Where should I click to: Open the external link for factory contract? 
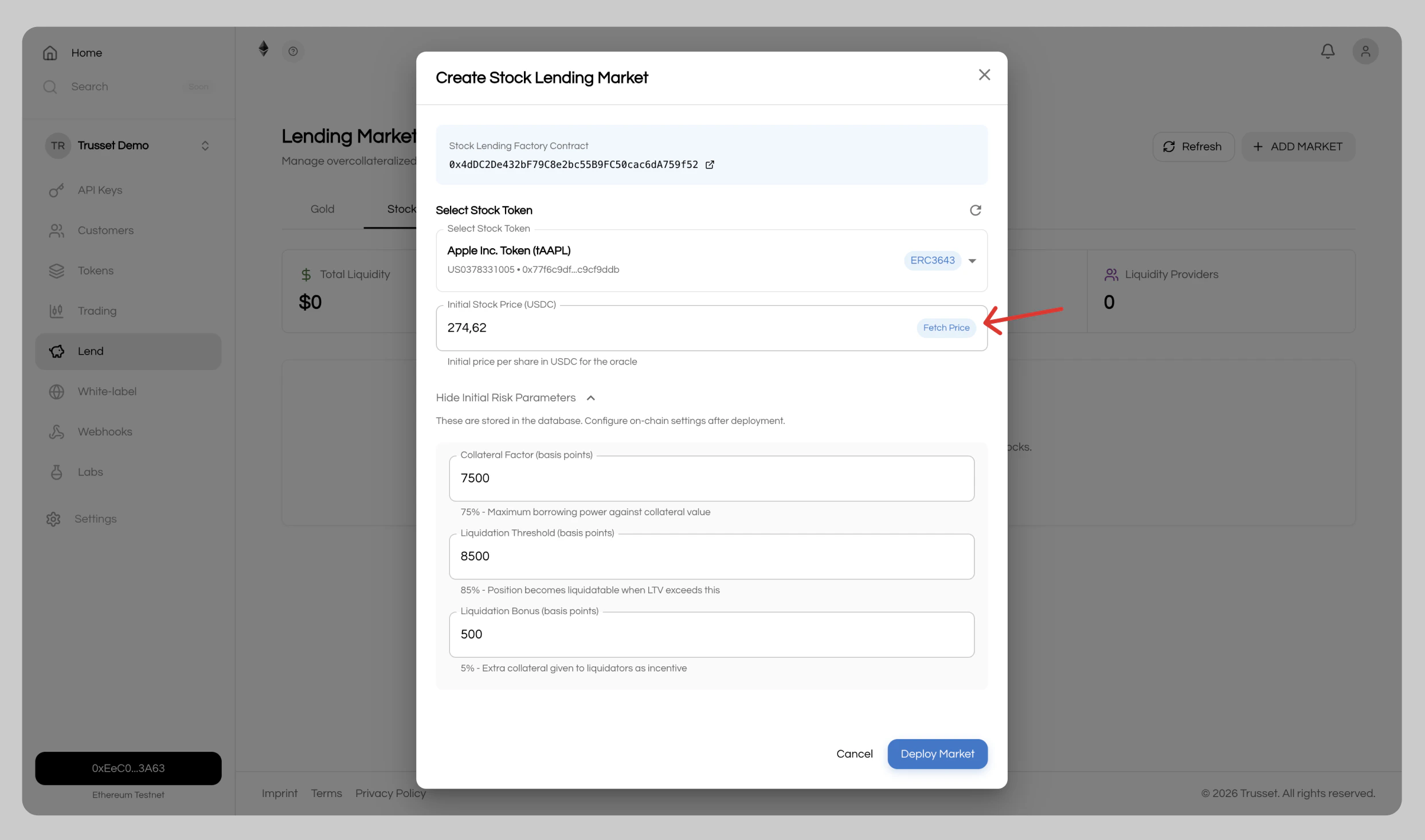pyautogui.click(x=710, y=164)
